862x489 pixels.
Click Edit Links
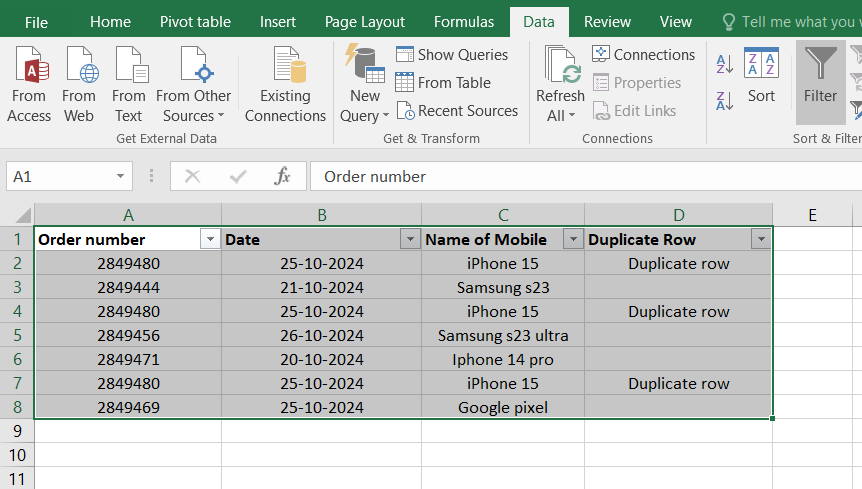[x=634, y=110]
